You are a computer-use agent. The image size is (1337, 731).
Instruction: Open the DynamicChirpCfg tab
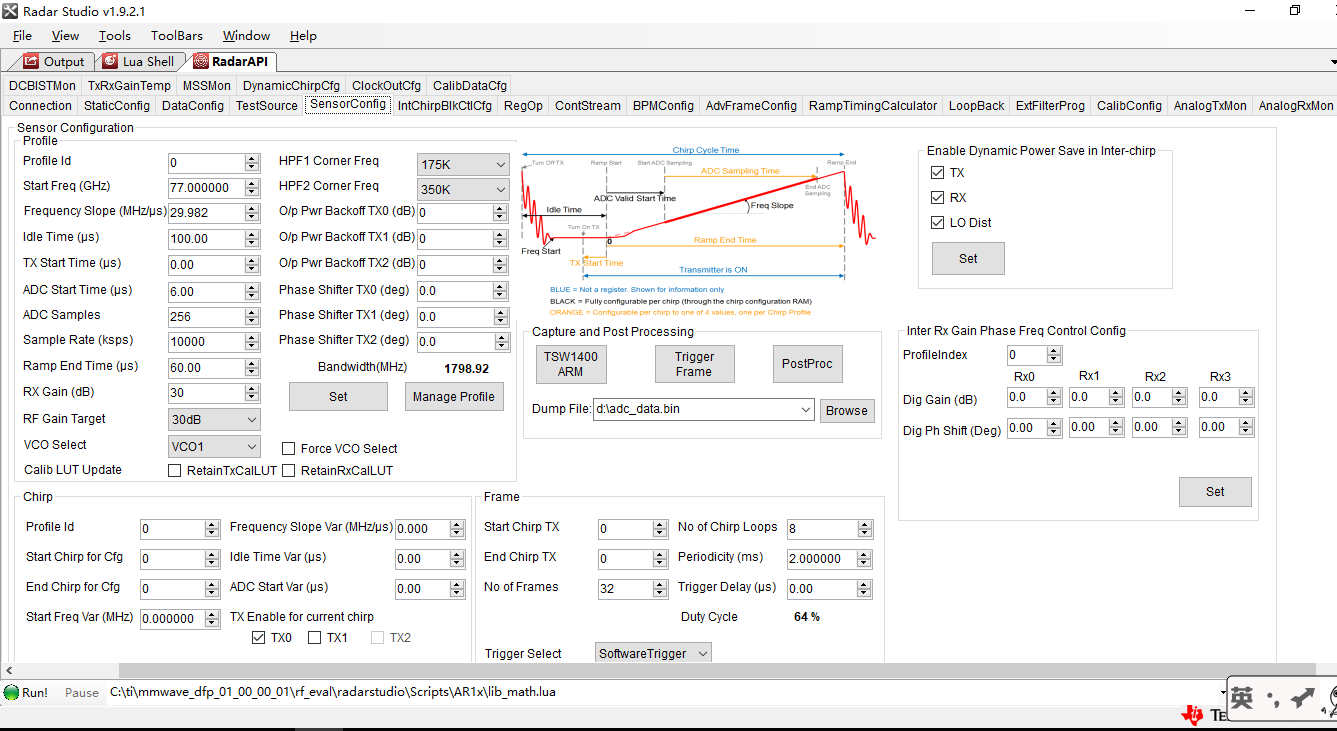[291, 85]
